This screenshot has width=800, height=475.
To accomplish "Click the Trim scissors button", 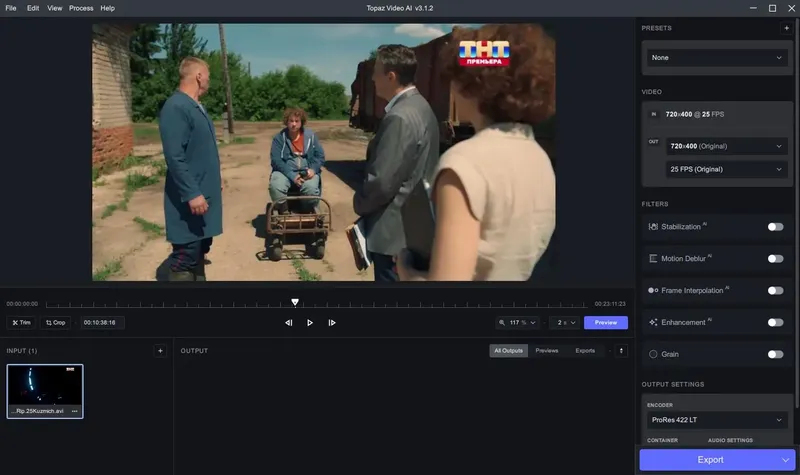I will point(21,322).
